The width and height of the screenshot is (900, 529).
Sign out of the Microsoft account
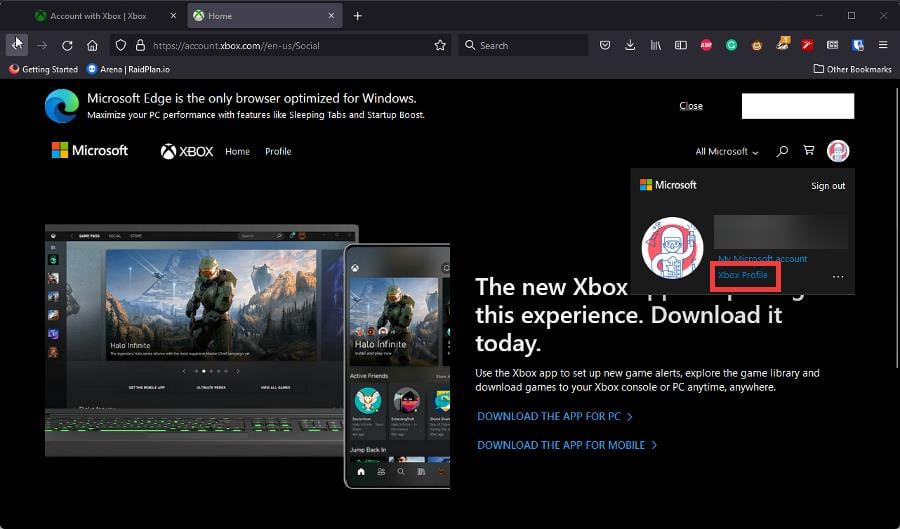click(828, 186)
